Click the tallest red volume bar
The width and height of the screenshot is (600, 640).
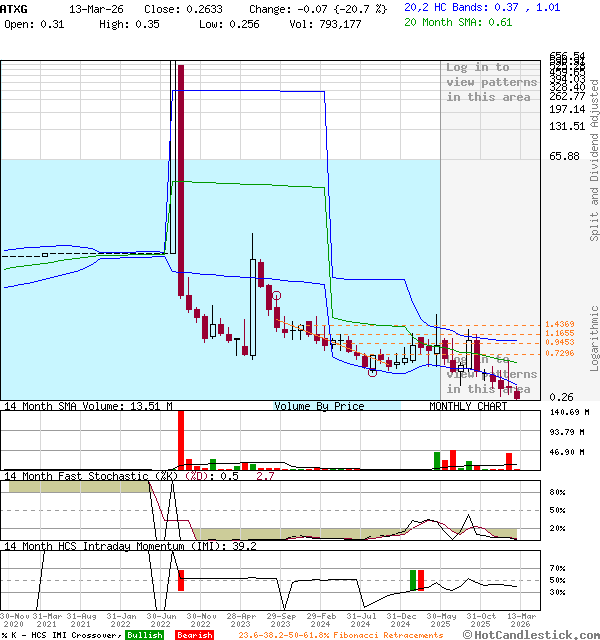(x=181, y=439)
